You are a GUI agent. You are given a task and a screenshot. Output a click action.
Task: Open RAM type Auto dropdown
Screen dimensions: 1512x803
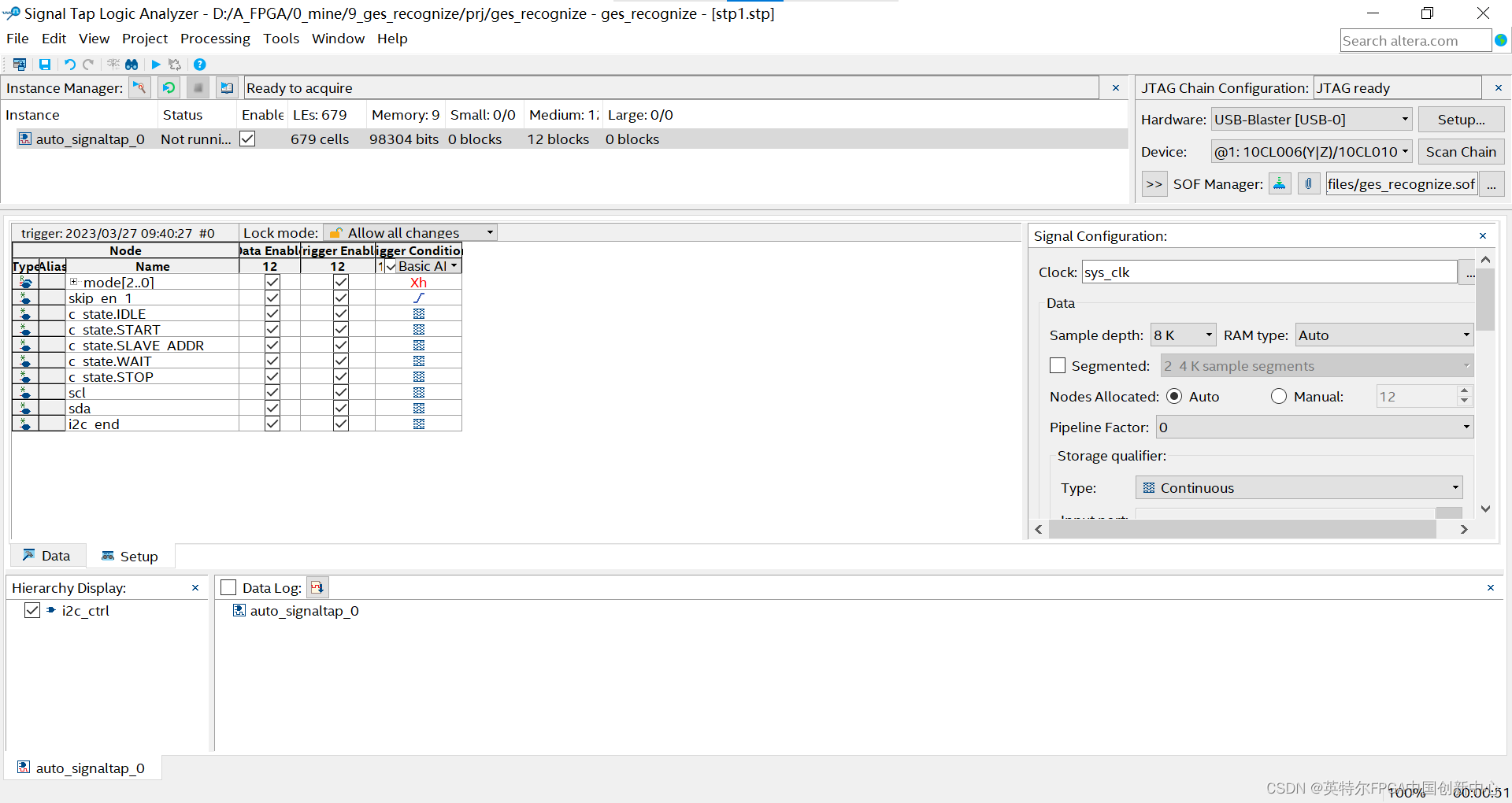coord(1384,335)
